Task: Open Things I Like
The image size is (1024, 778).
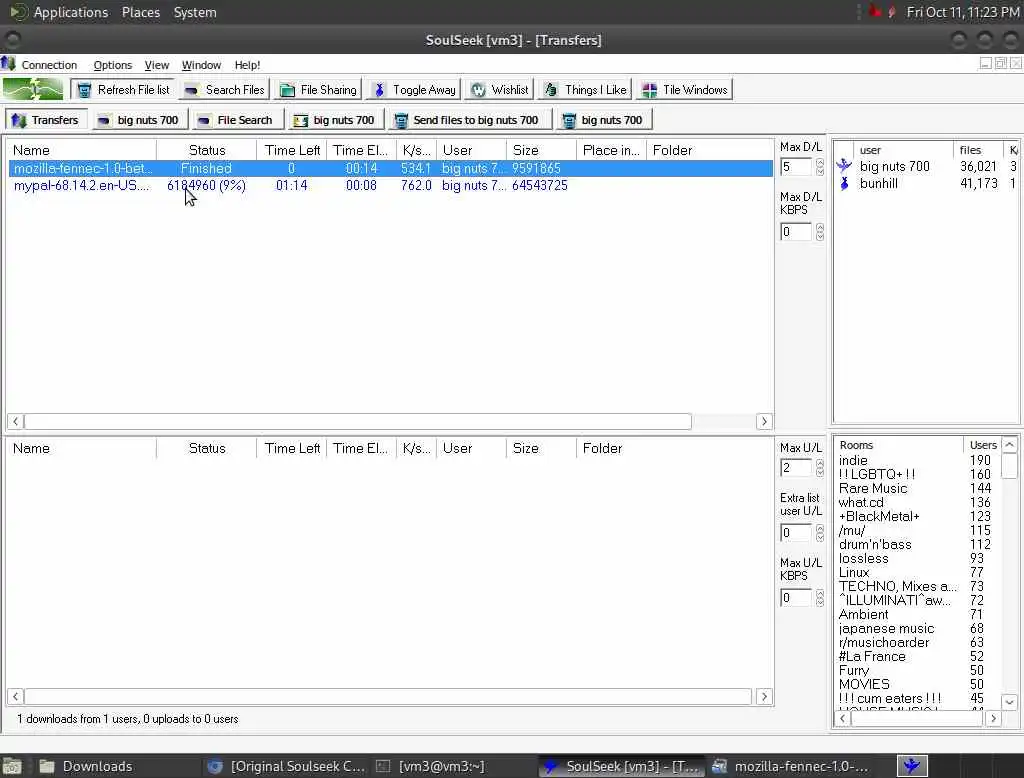Action: 585,89
